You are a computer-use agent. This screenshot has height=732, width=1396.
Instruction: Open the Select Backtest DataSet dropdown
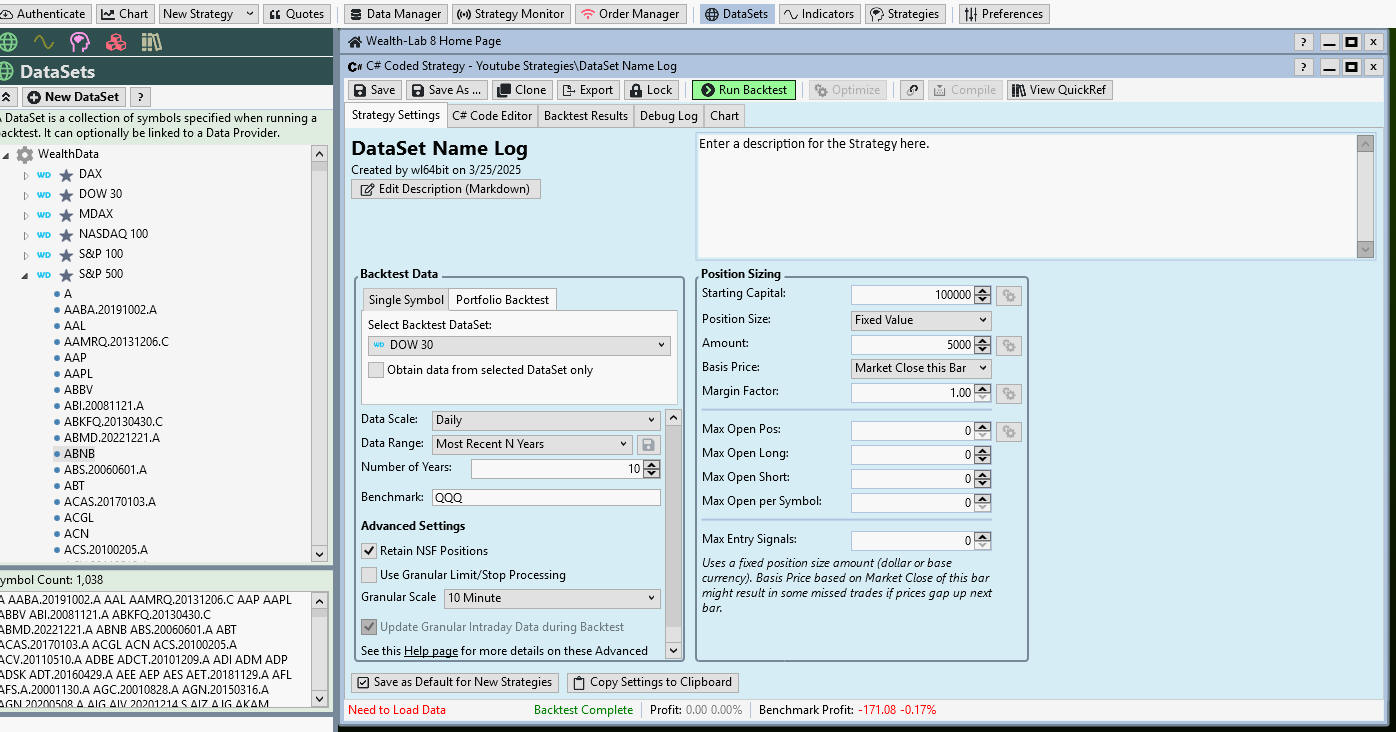[x=519, y=345]
